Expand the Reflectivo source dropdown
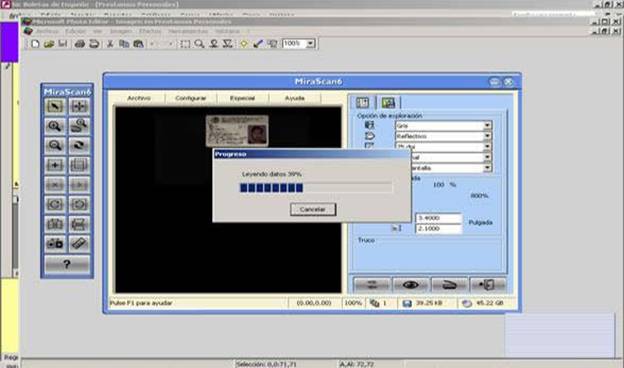This screenshot has width=624, height=368. coord(487,136)
